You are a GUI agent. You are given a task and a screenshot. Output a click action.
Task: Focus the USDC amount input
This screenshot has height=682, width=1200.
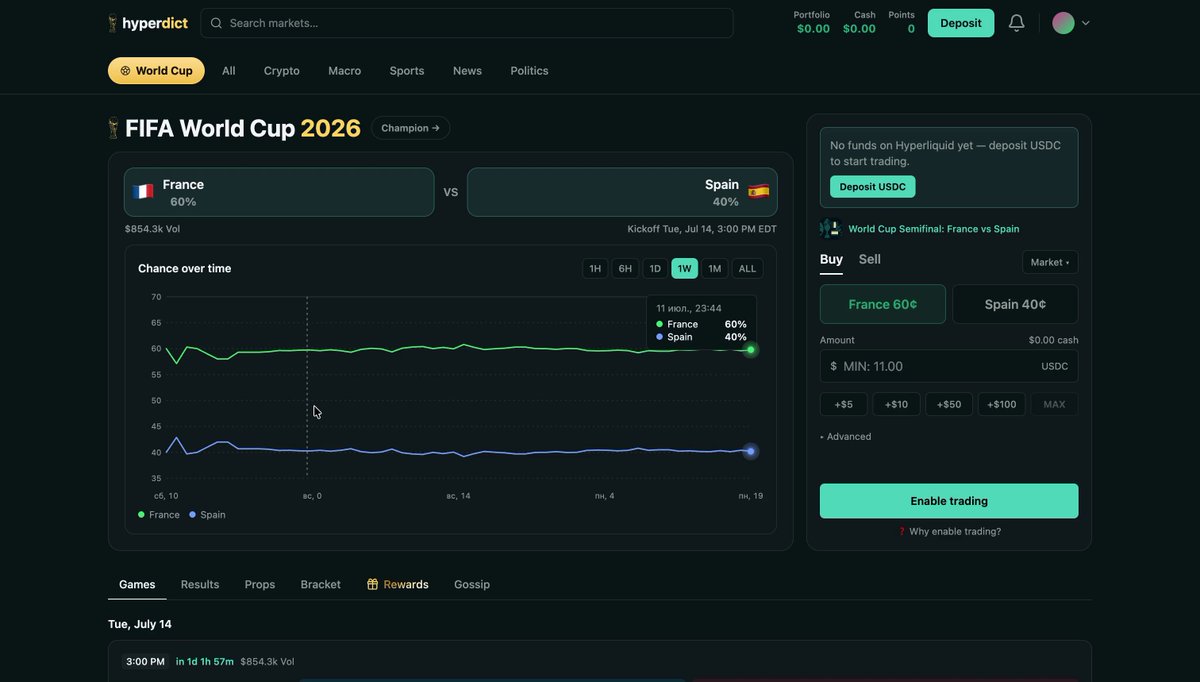pos(949,366)
